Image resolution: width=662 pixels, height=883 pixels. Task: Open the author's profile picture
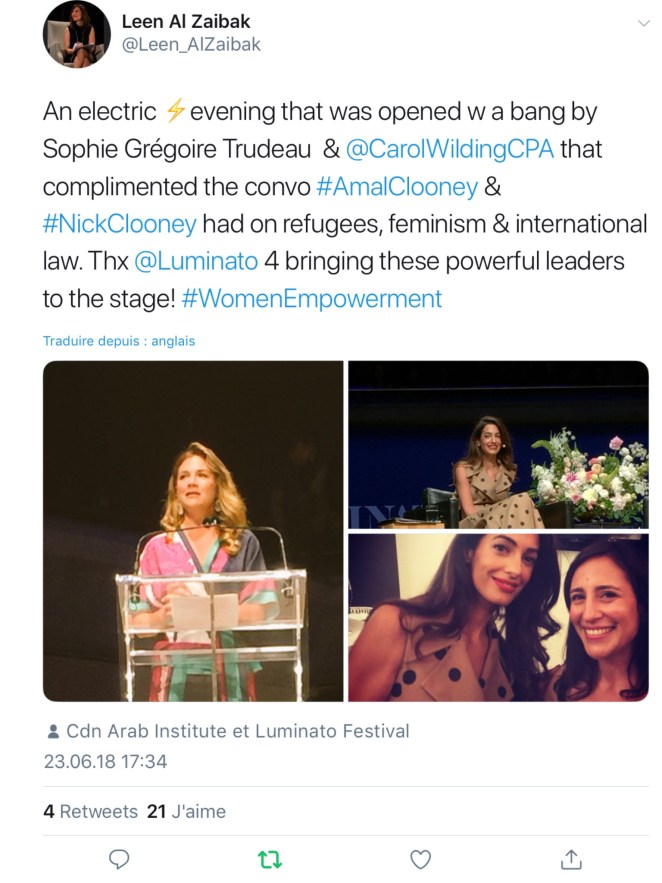point(76,34)
